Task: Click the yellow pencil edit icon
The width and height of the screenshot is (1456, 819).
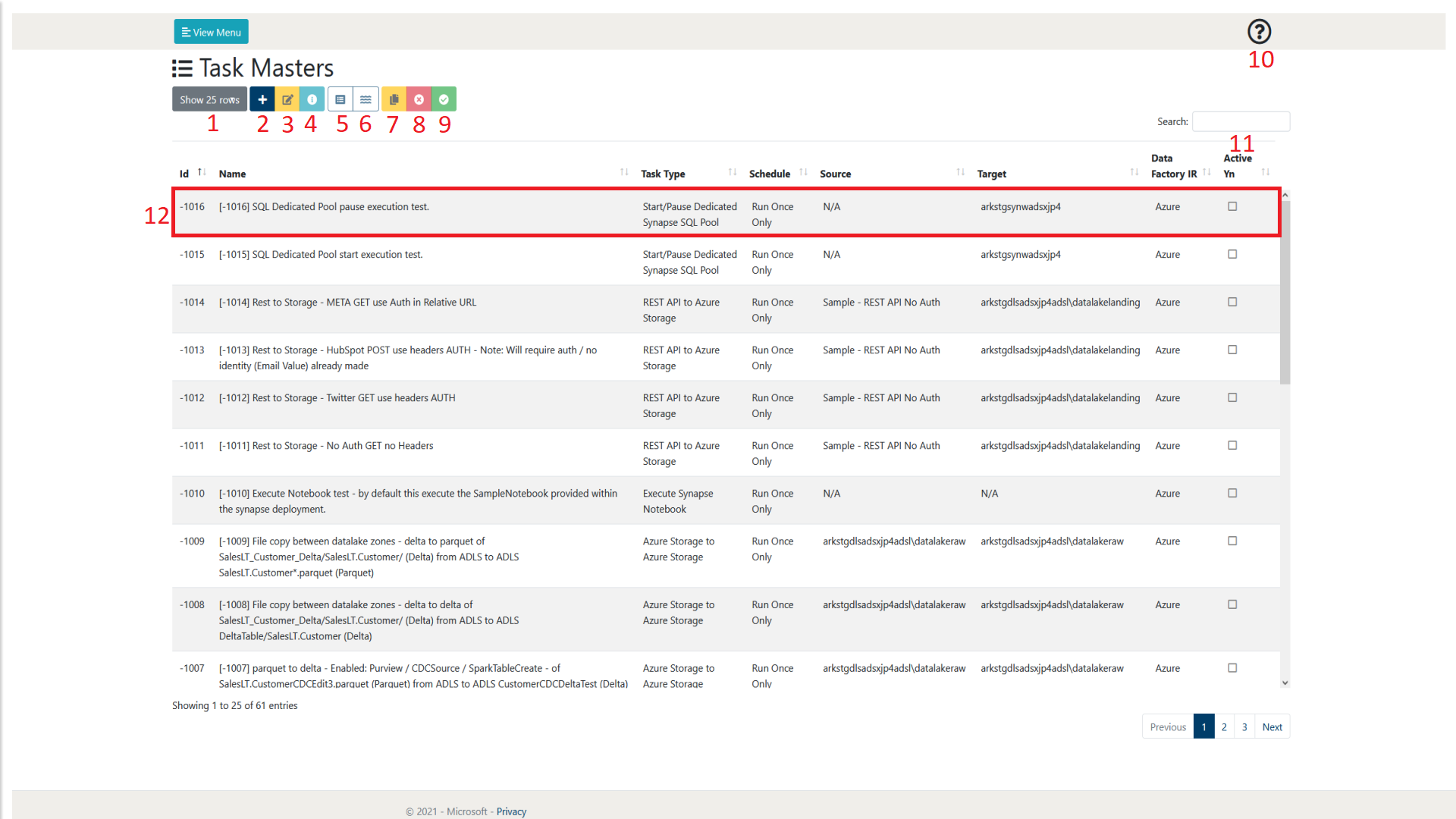Action: tap(287, 99)
